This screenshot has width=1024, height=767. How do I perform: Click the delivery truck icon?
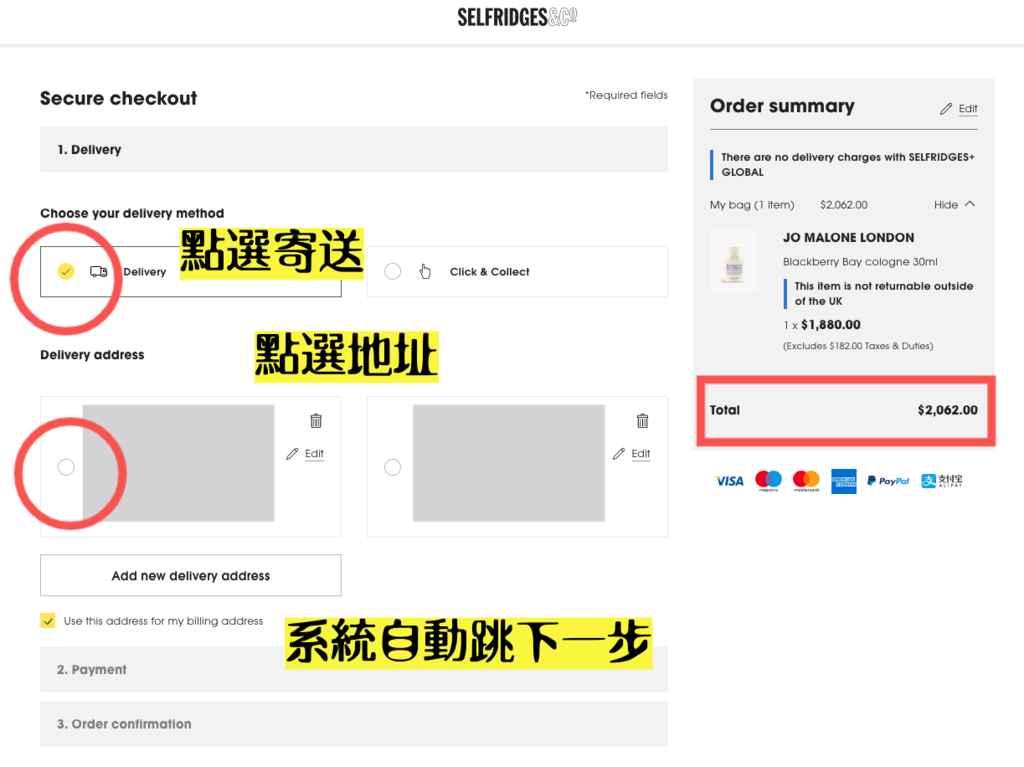click(x=99, y=272)
